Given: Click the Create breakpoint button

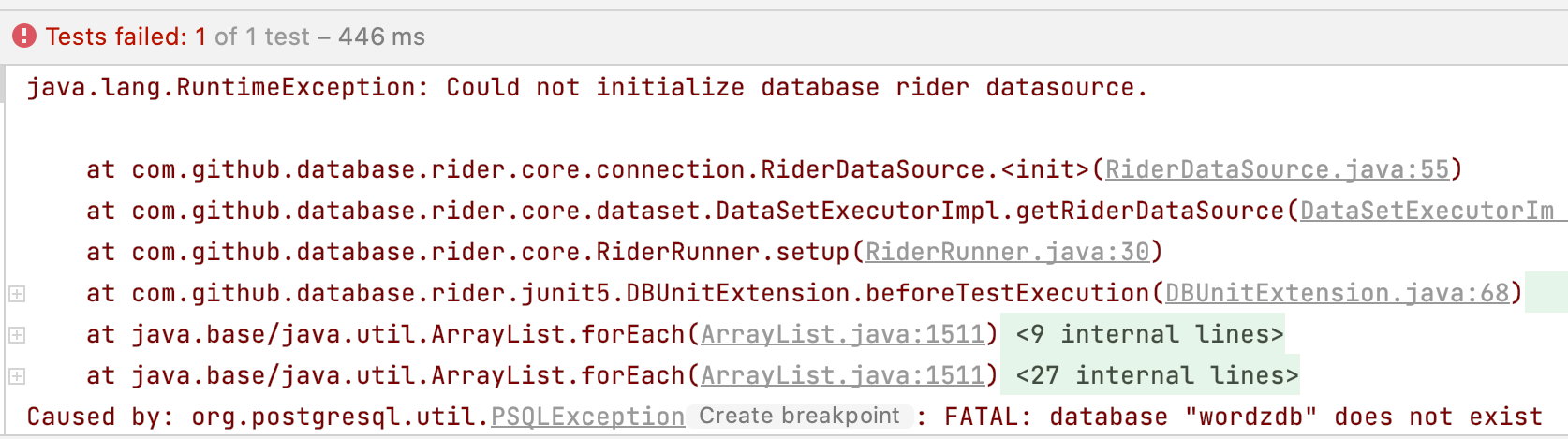Looking at the screenshot, I should click(x=799, y=416).
